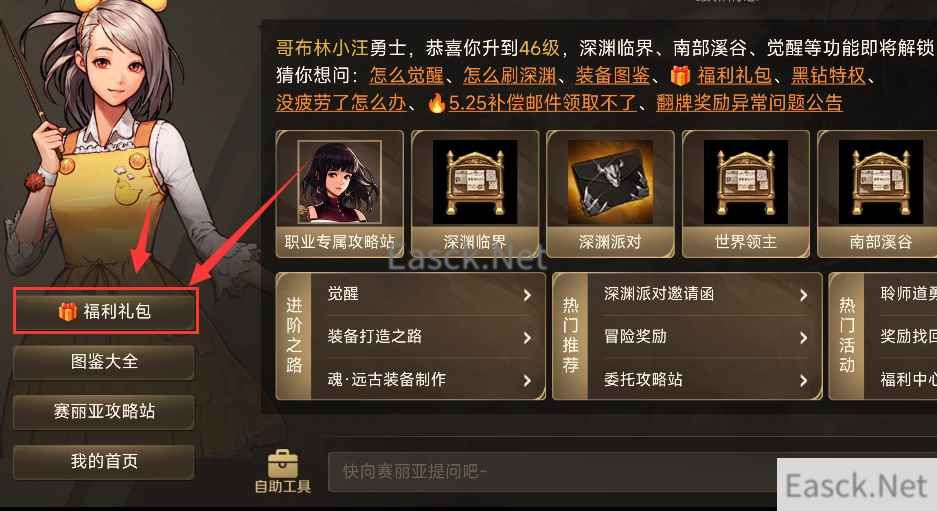Open the 南部溪谷 bulletin board icon

pyautogui.click(x=880, y=182)
